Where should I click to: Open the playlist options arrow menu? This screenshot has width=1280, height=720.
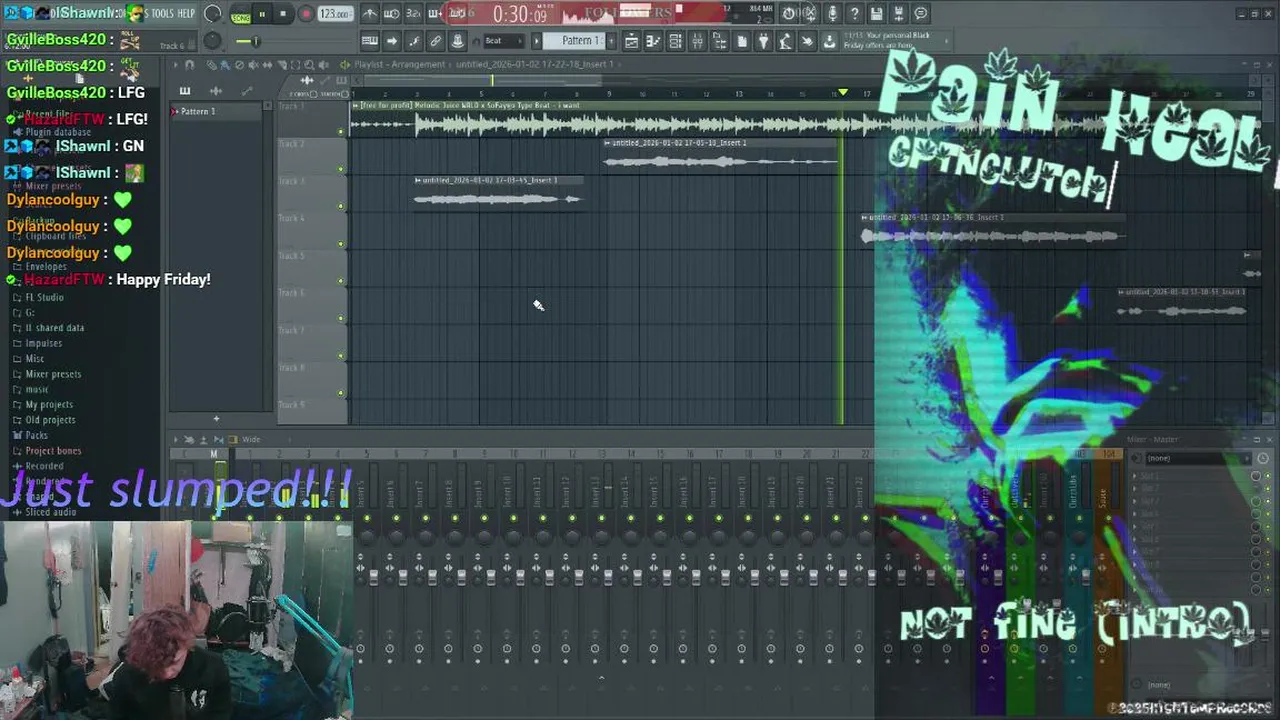[176, 65]
